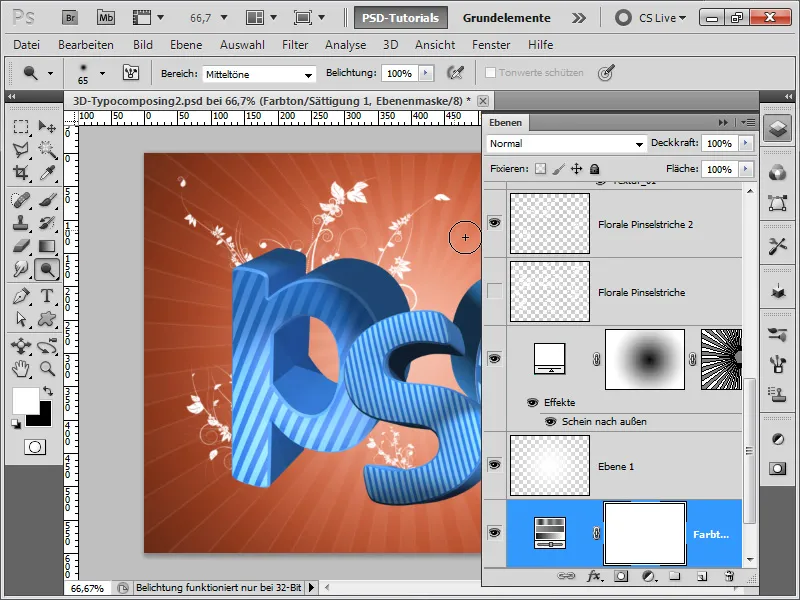
Task: Select the Zoom tool in toolbox
Action: (x=47, y=369)
